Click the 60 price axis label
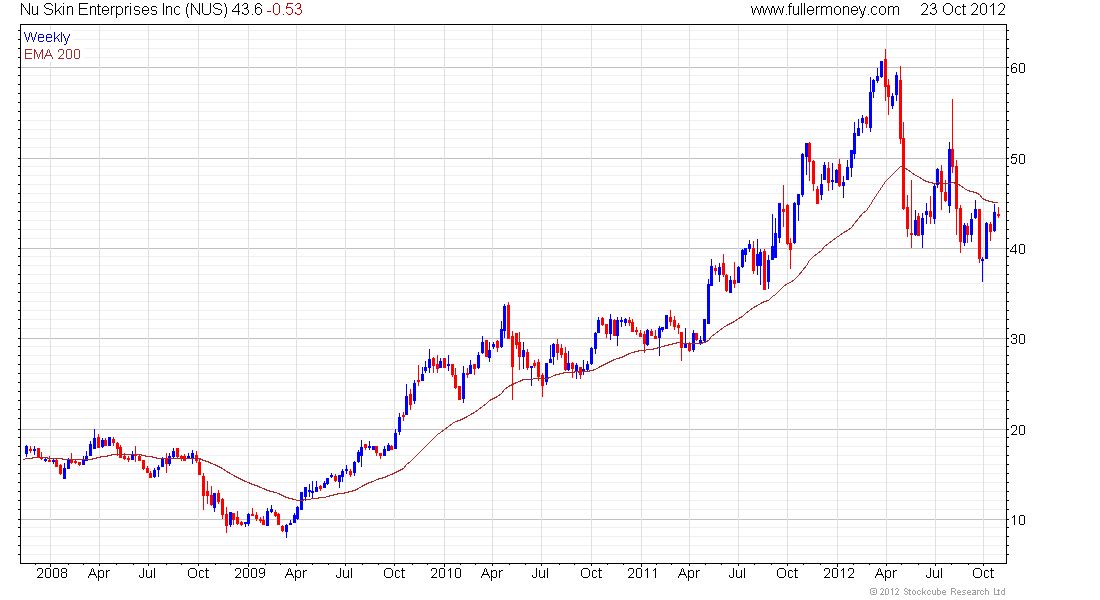 tap(1017, 68)
